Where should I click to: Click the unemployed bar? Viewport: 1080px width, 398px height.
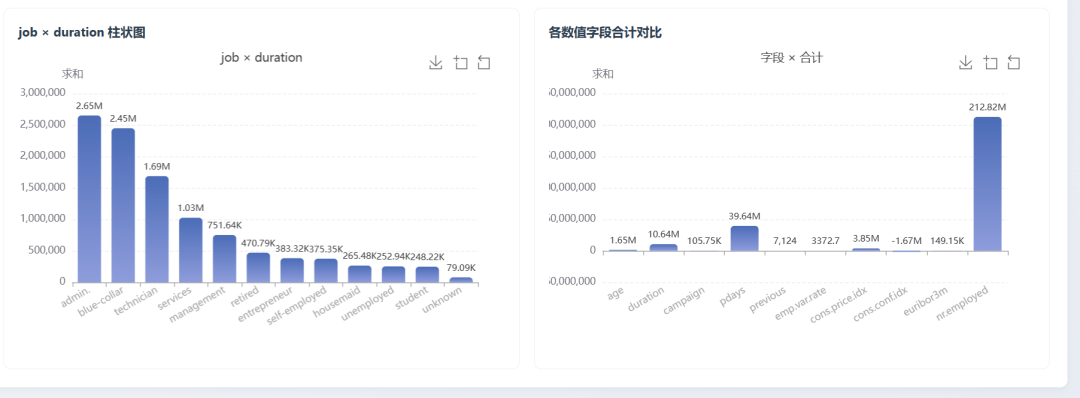tap(393, 275)
